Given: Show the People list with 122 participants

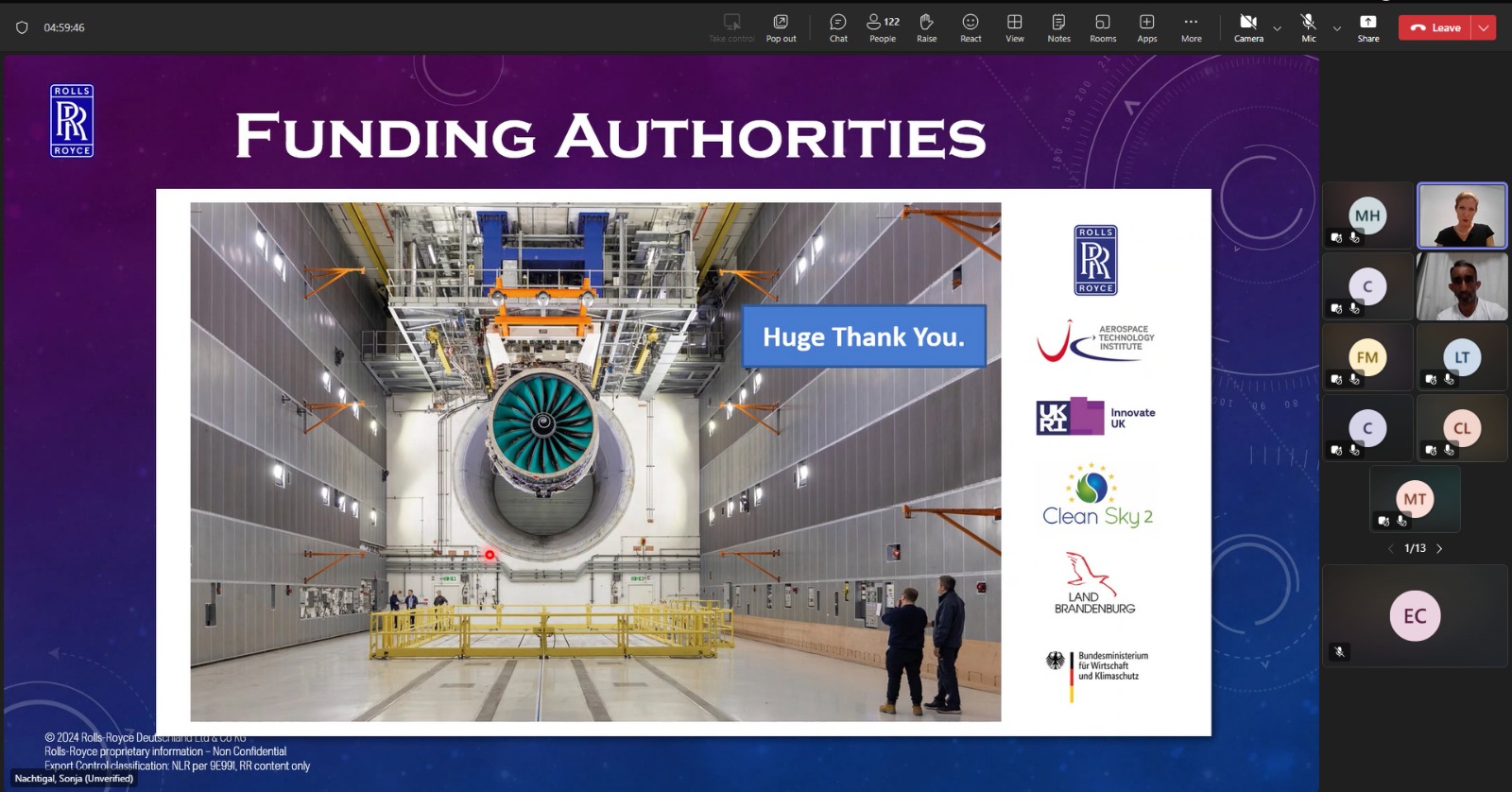Looking at the screenshot, I should (x=883, y=27).
